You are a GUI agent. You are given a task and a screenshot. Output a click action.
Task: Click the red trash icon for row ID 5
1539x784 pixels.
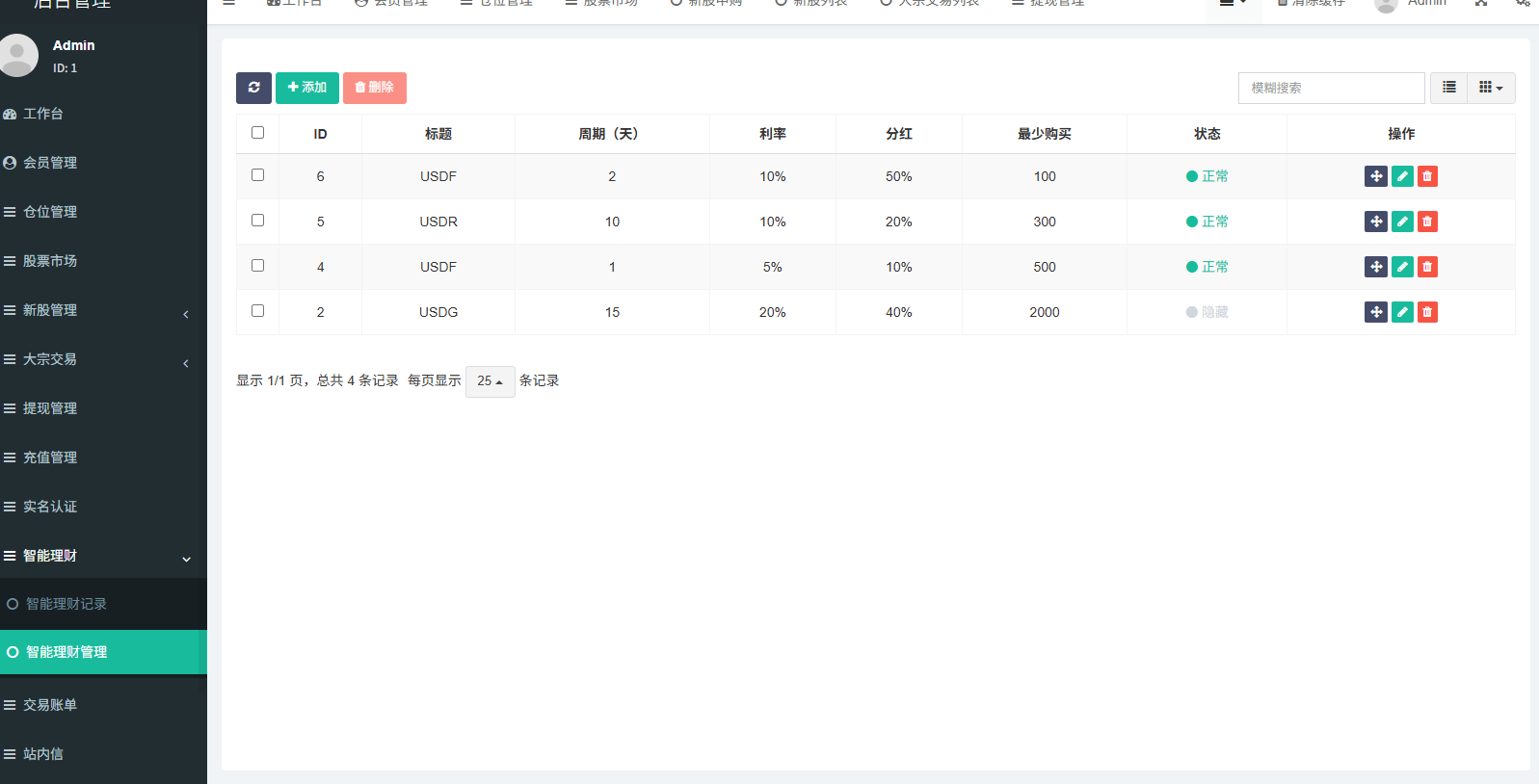[1427, 222]
